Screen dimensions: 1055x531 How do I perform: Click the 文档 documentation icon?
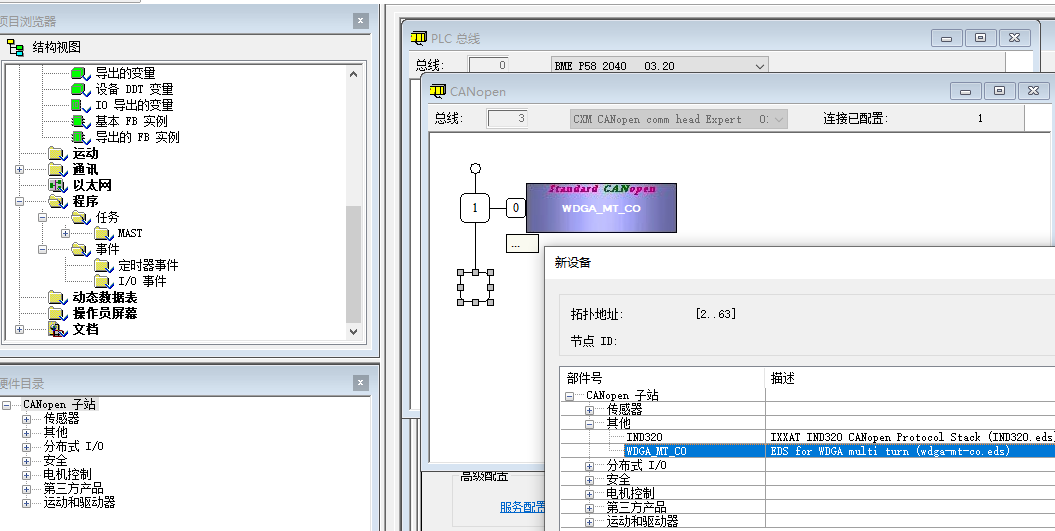pos(58,330)
